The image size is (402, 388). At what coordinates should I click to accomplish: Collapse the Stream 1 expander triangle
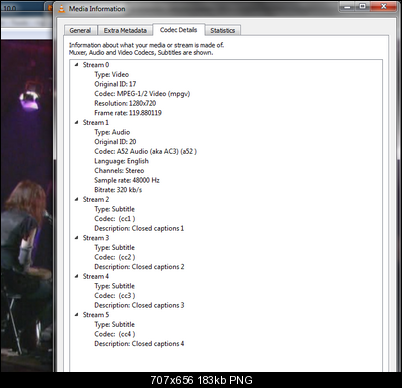click(x=76, y=122)
